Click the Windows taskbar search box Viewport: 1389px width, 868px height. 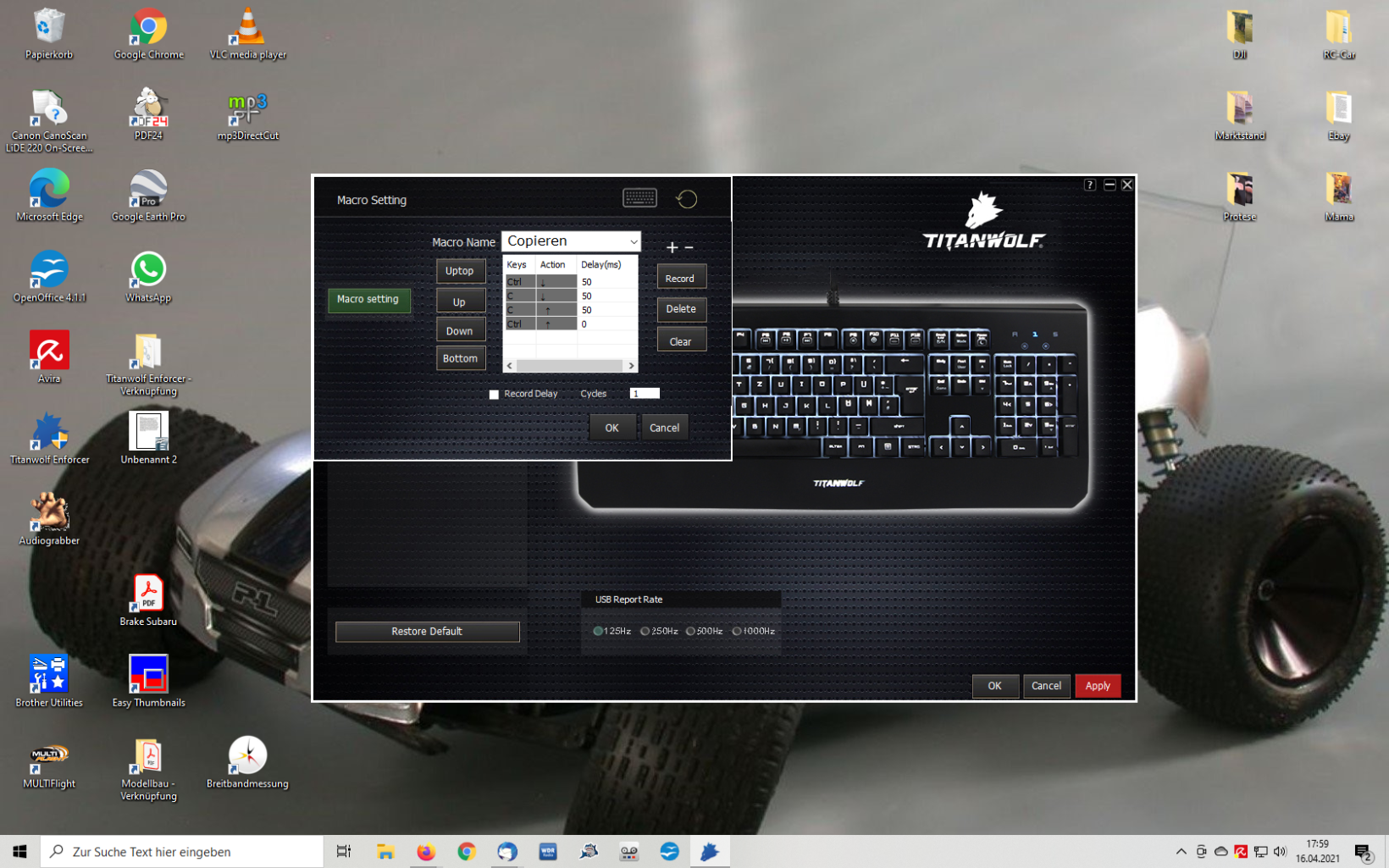[182, 852]
